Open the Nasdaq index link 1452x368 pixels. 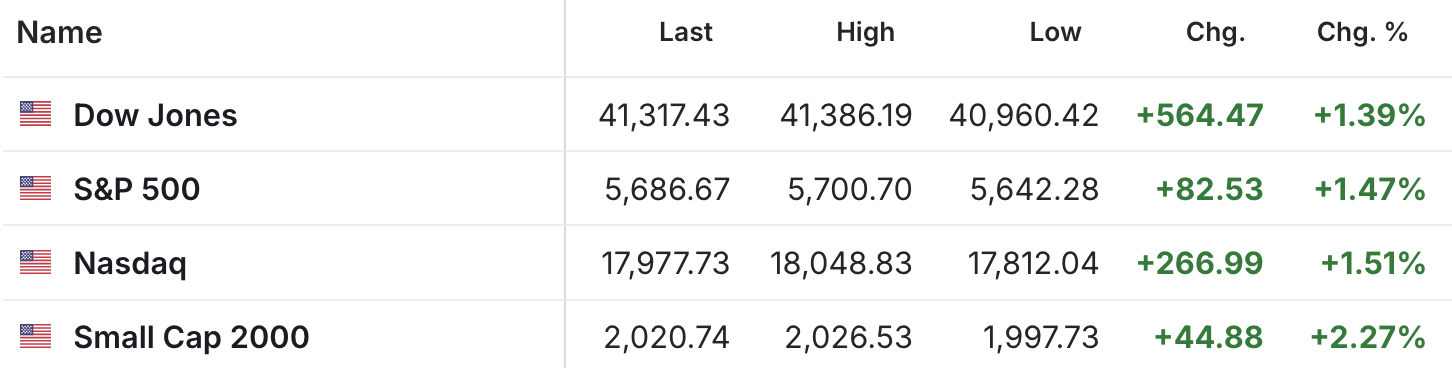click(x=130, y=264)
